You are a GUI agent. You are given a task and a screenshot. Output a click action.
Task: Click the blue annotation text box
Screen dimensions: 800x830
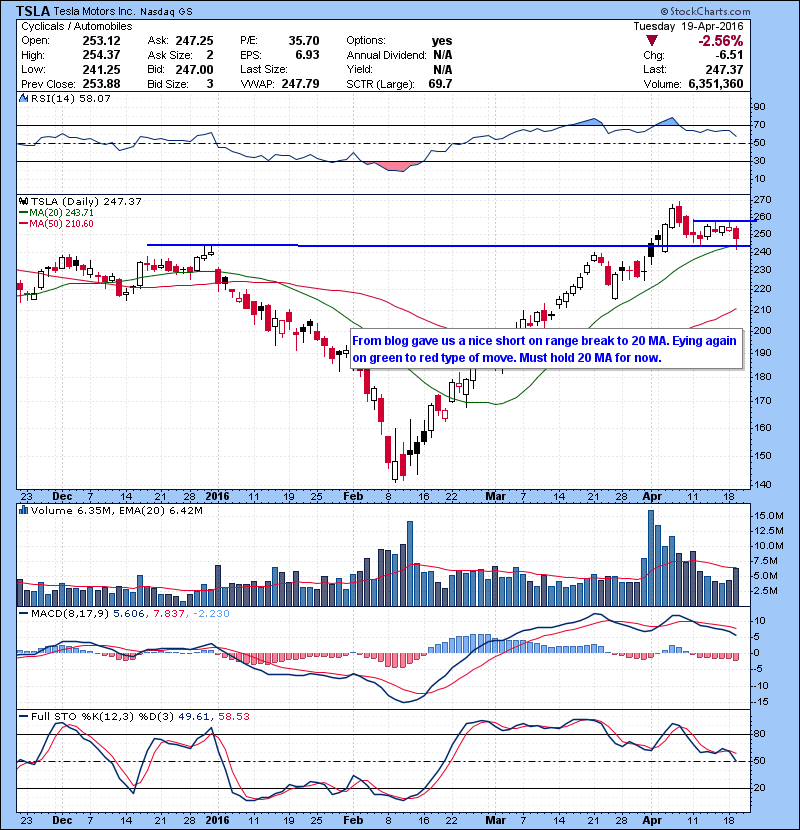(546, 349)
